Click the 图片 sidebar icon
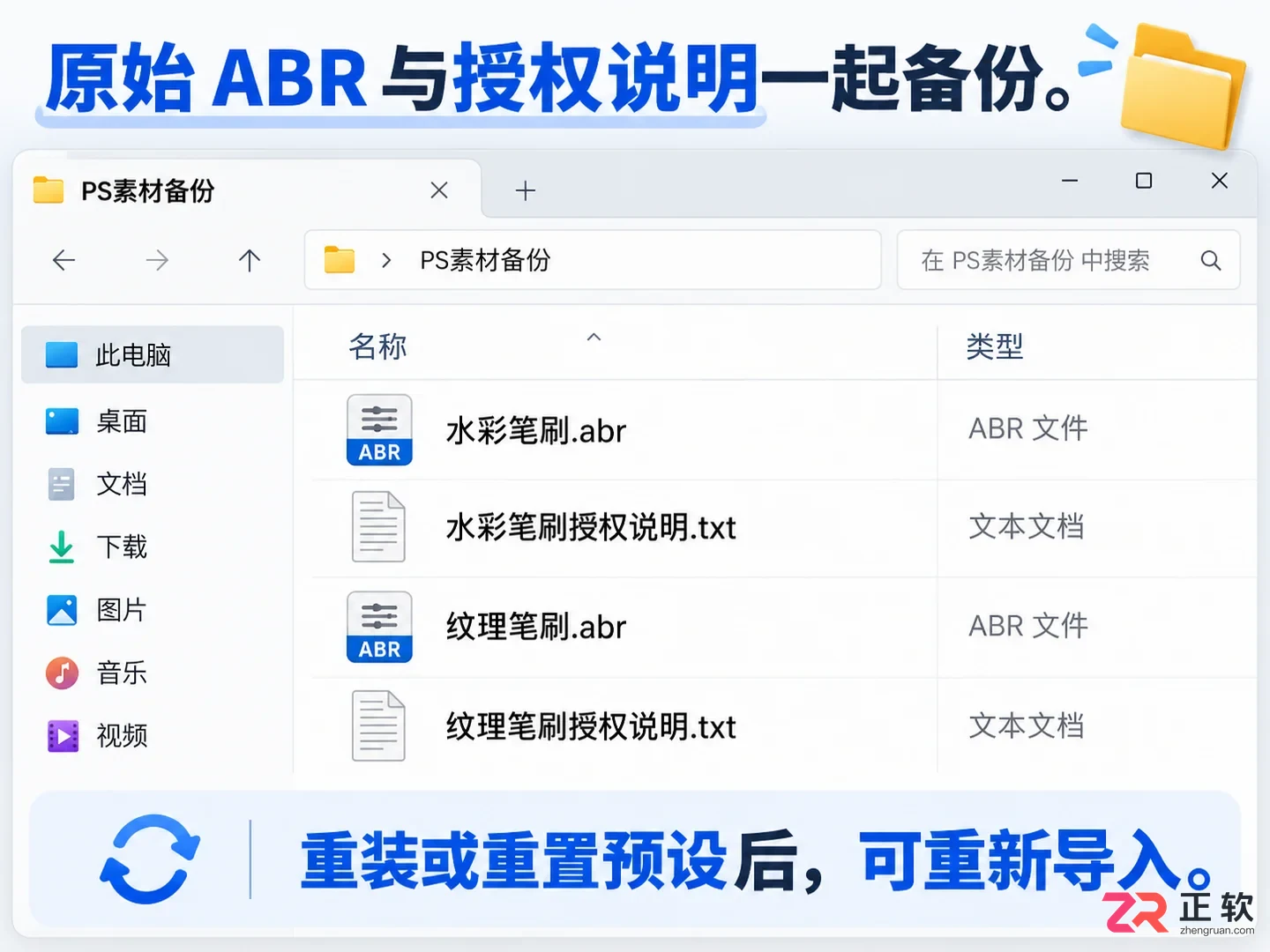 (x=62, y=610)
